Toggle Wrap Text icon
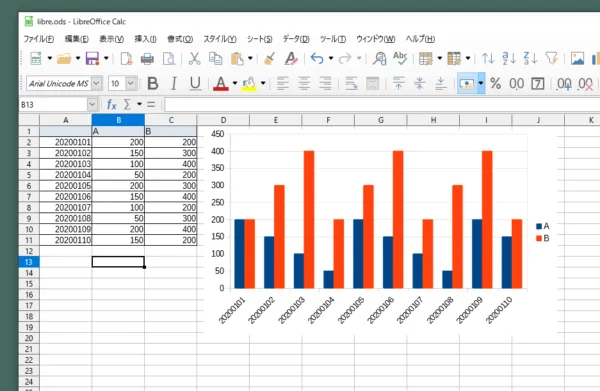 351,83
